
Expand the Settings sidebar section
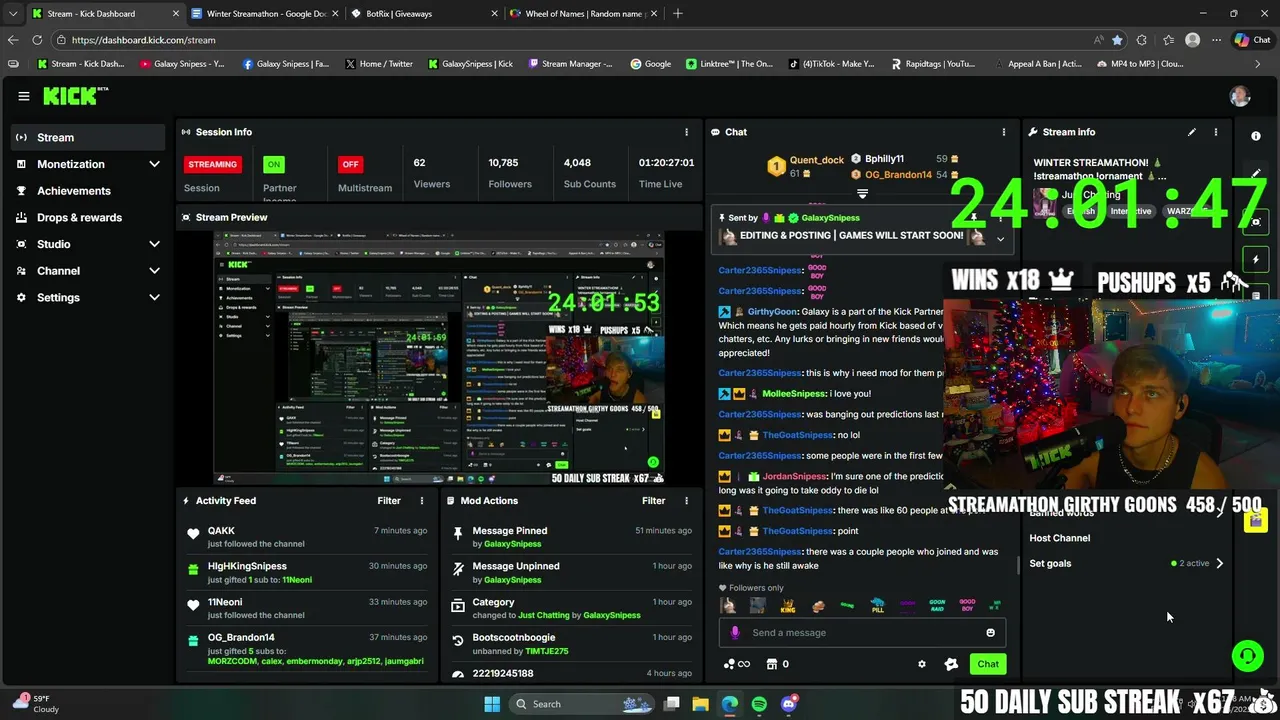pos(154,297)
